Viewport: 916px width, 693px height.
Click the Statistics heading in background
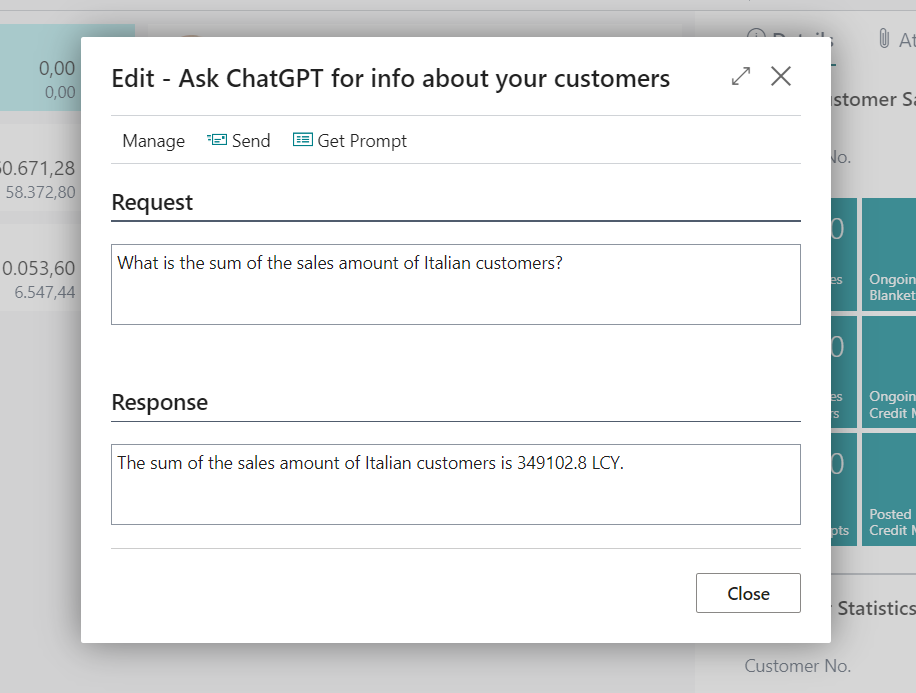pos(876,608)
